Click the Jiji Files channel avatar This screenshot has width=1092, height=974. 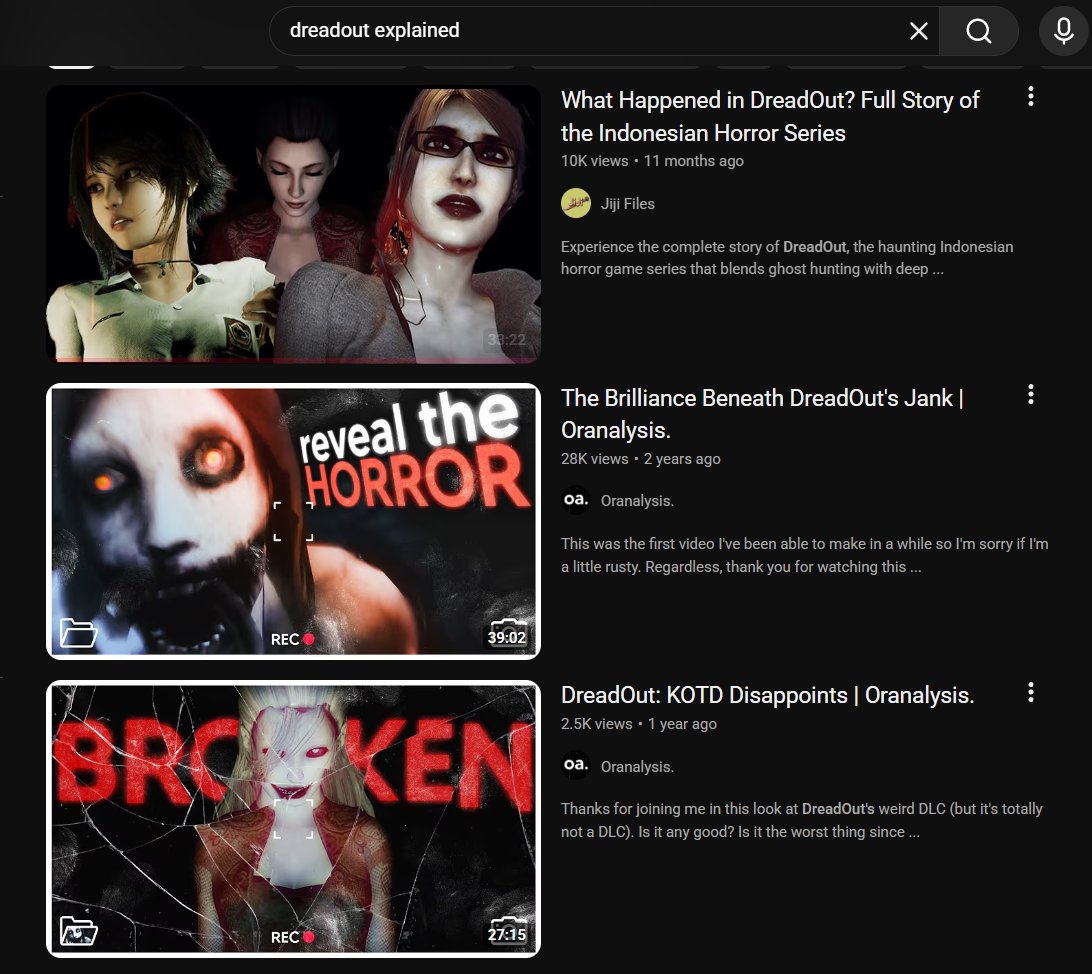pyautogui.click(x=576, y=203)
